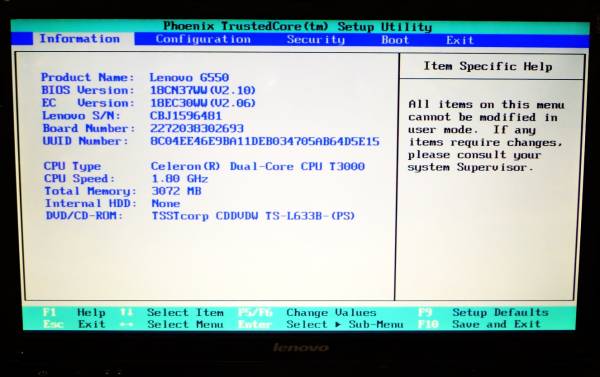
Task: Click the up-down arrows Select Item icon
Action: tap(126, 312)
